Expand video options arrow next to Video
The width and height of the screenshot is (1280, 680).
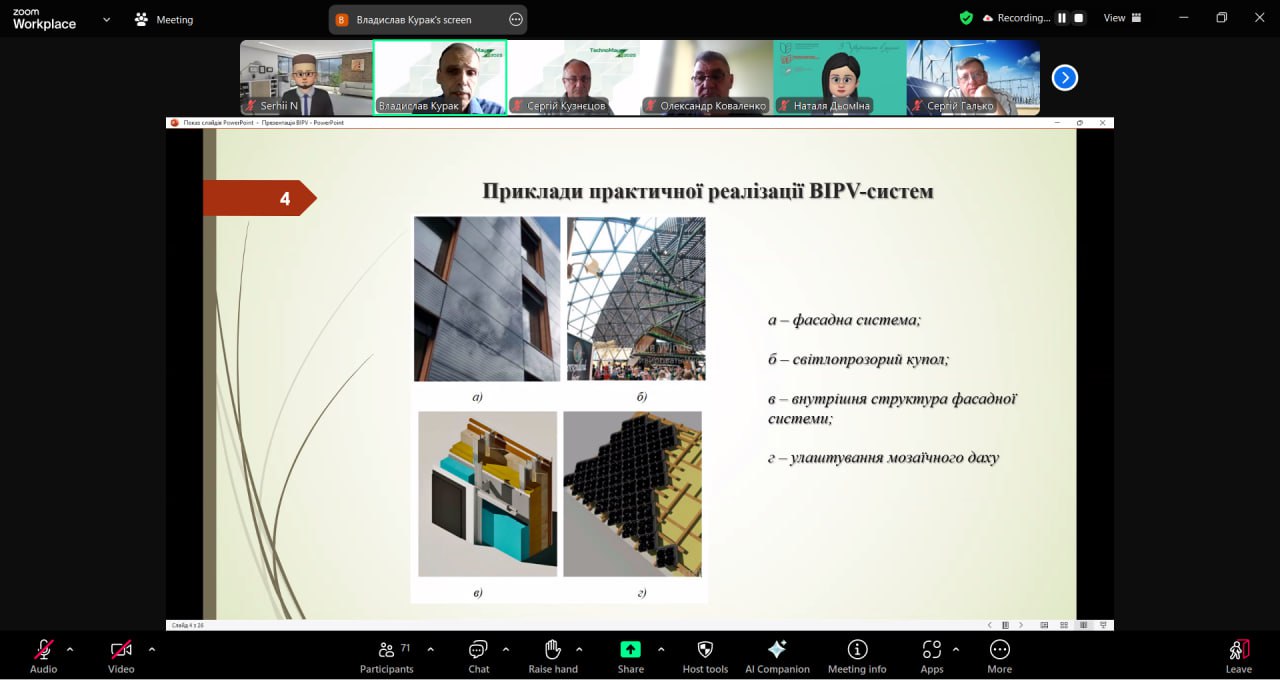(152, 649)
